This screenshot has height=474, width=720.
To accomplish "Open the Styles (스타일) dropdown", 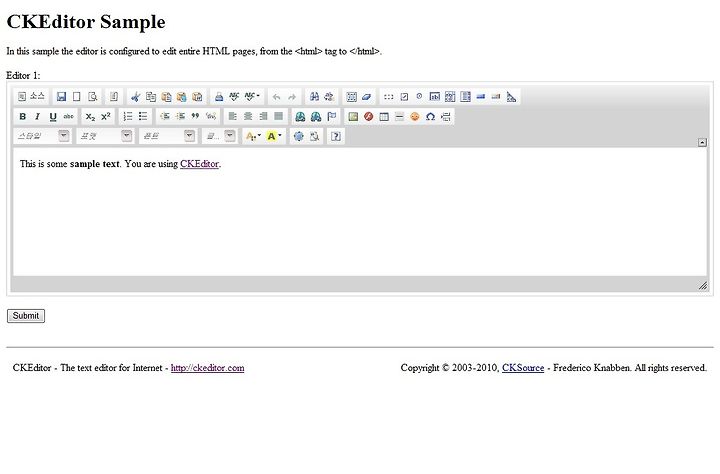I will point(43,136).
